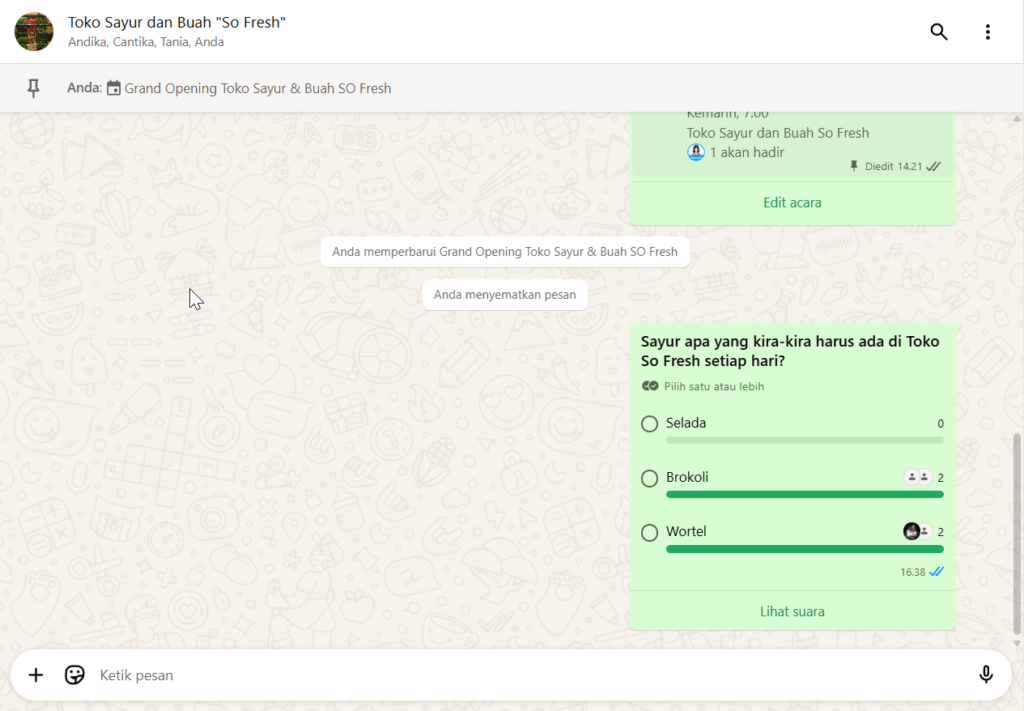This screenshot has width=1024, height=711.
Task: Open the three-dot chat menu
Action: click(987, 32)
